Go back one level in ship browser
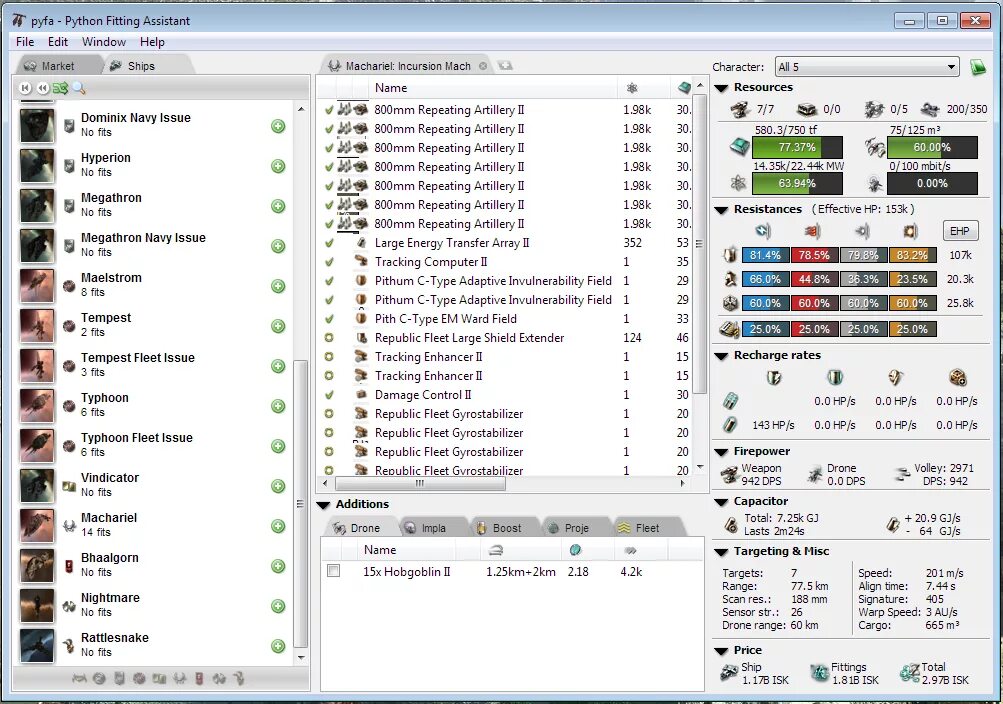Viewport: 1003px width, 704px height. [x=42, y=88]
